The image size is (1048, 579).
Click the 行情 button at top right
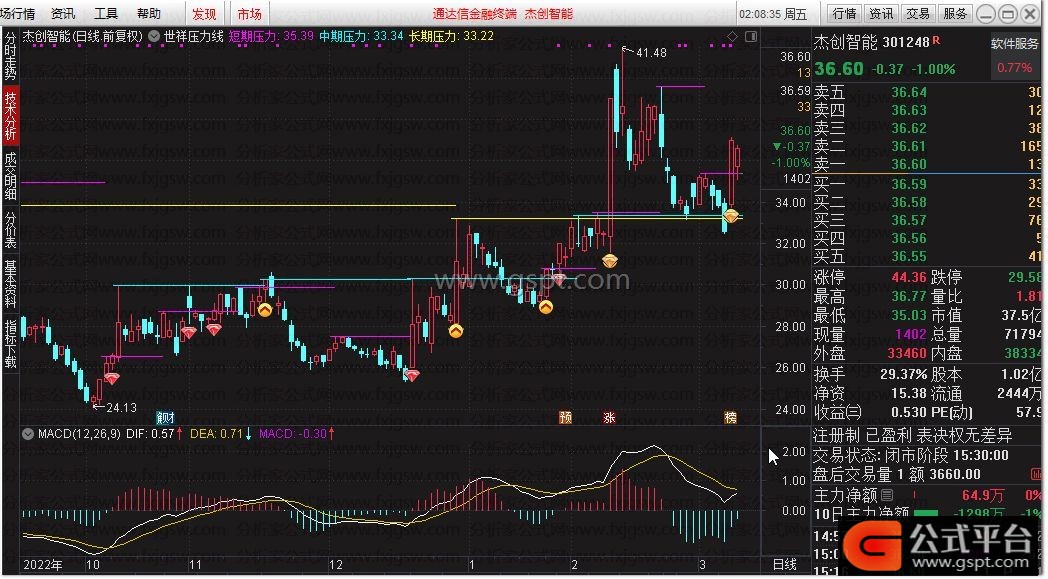[x=845, y=13]
